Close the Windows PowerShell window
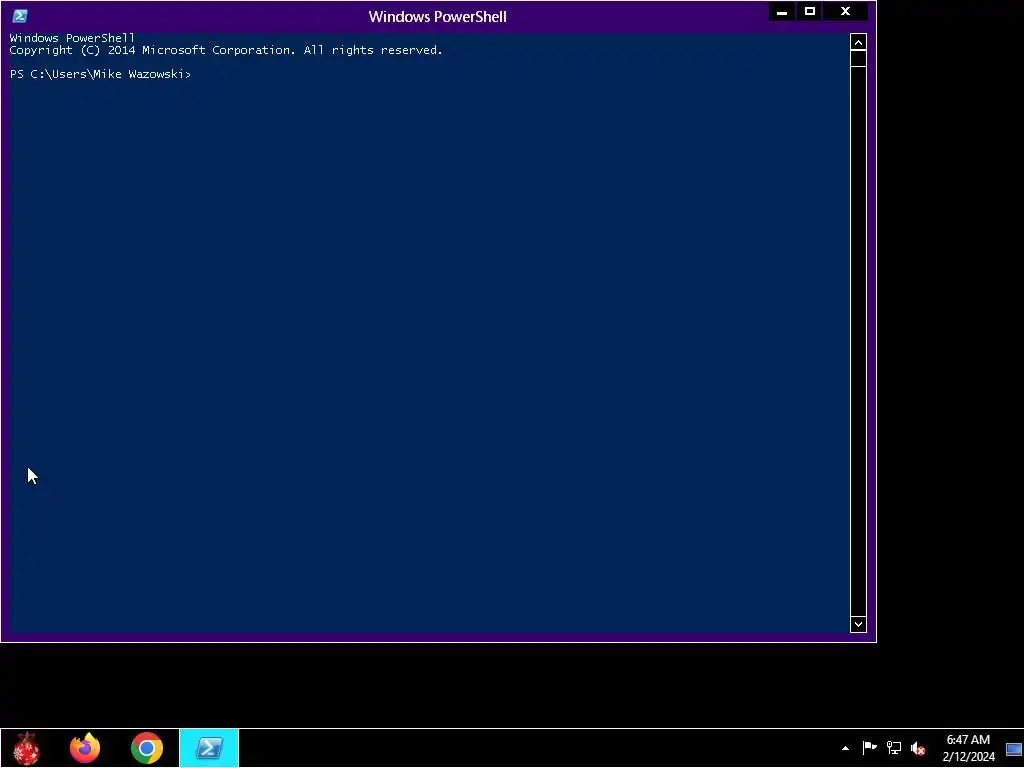1024x768 pixels. point(846,12)
